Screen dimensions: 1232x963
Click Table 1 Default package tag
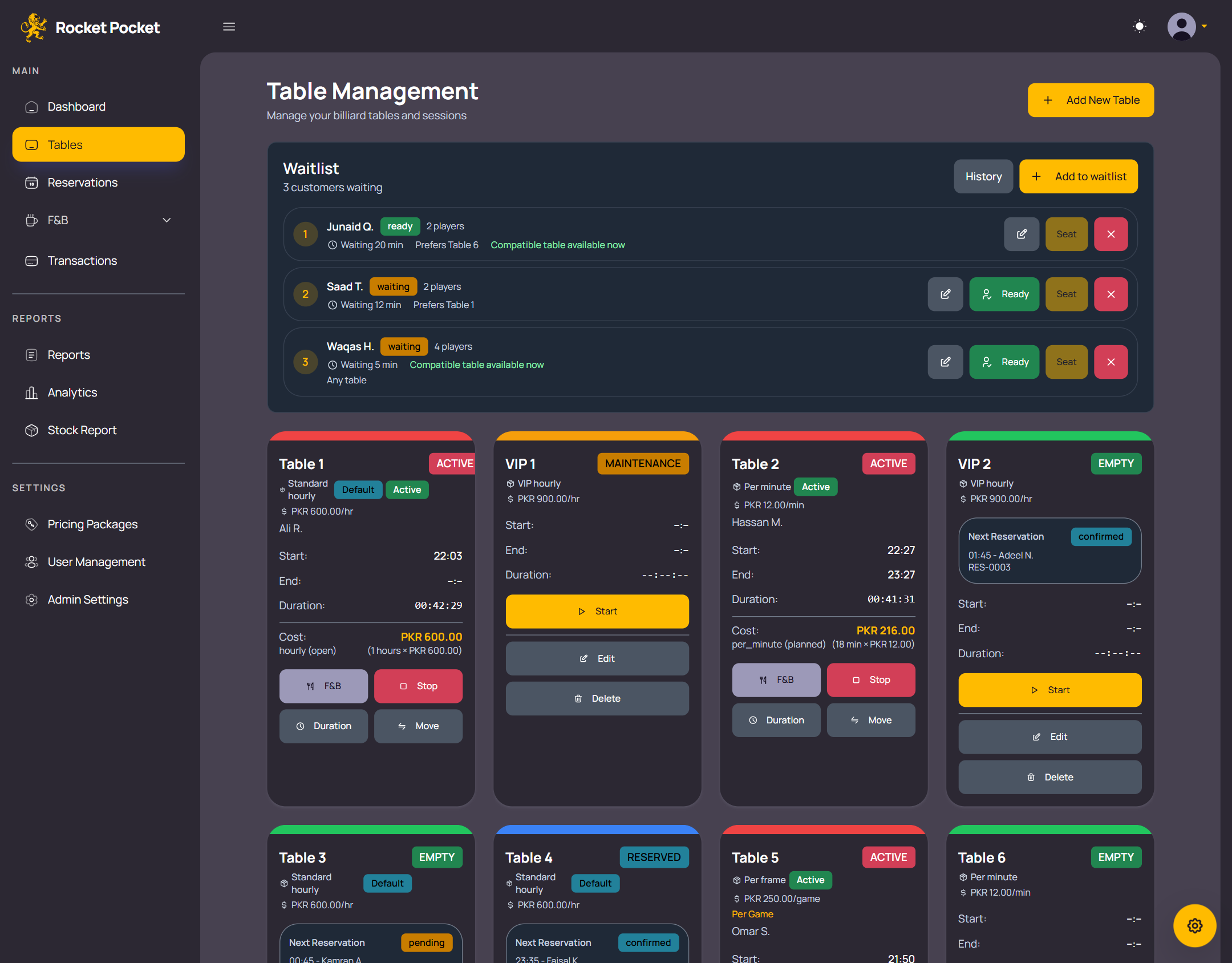point(358,490)
